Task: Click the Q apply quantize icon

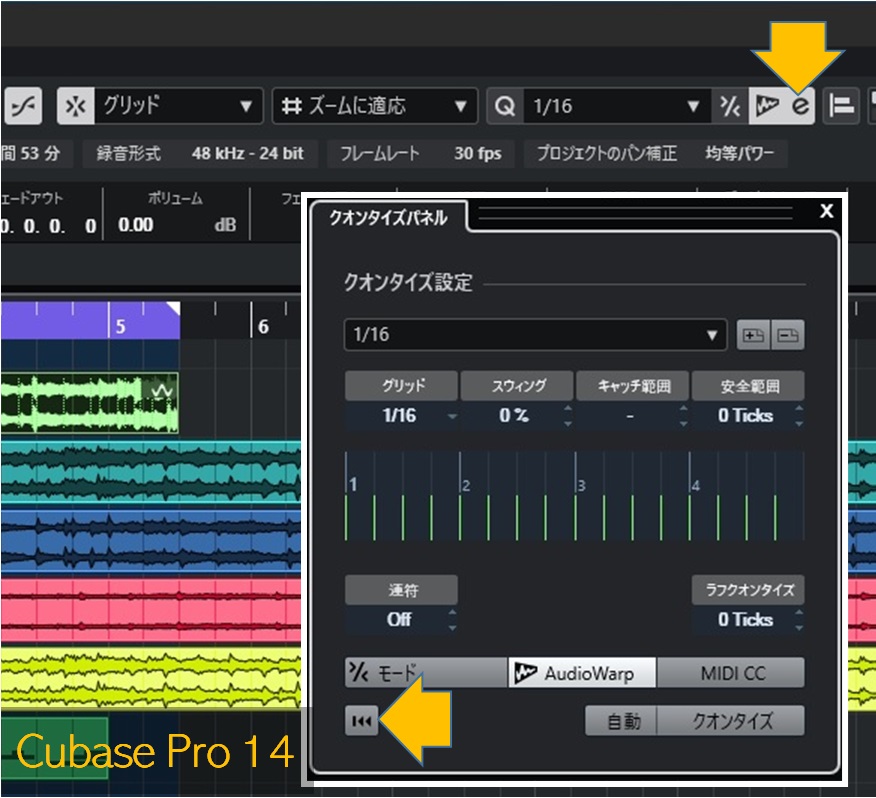Action: point(505,106)
